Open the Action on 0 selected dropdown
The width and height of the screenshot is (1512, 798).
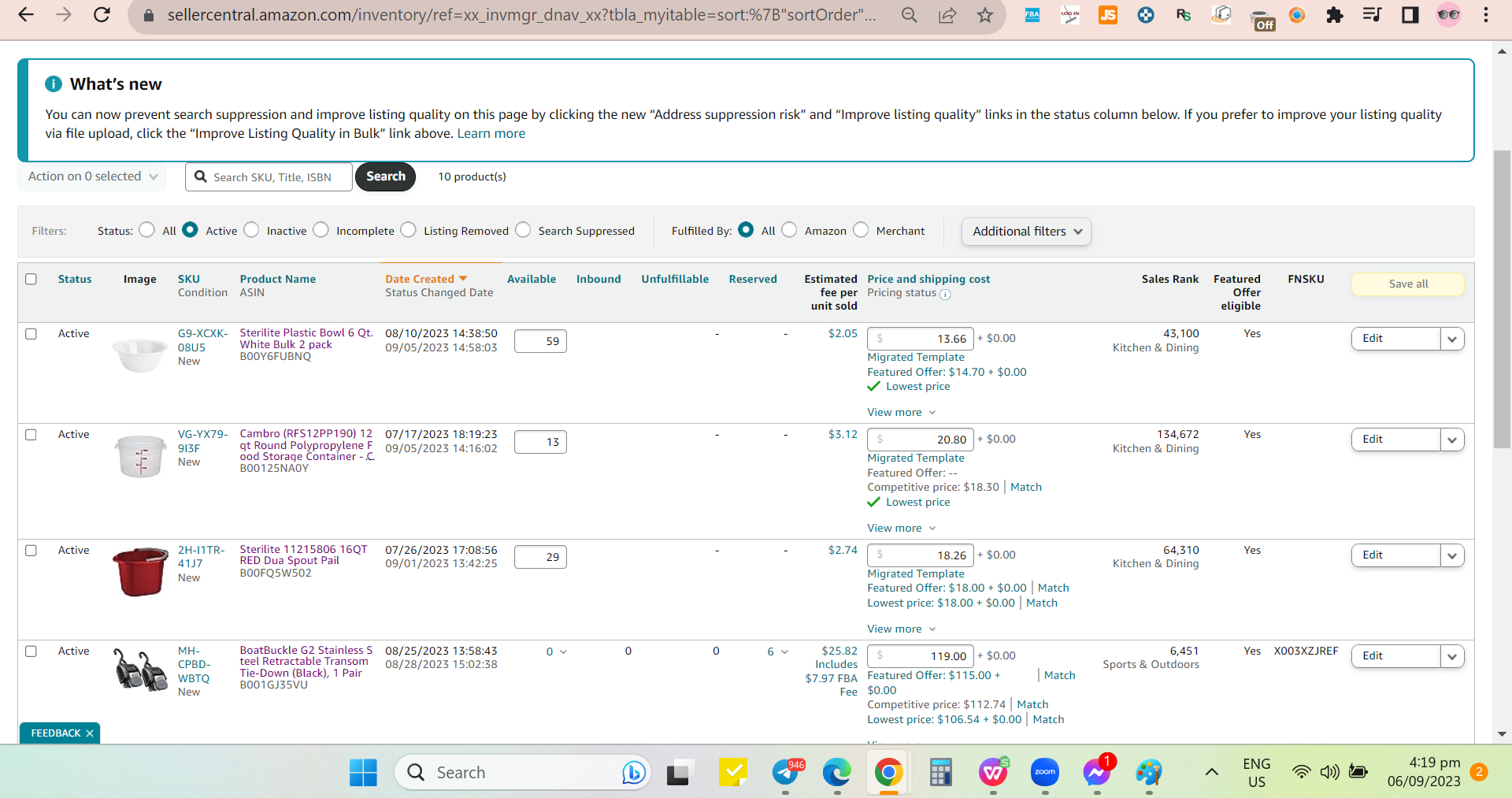pos(93,176)
